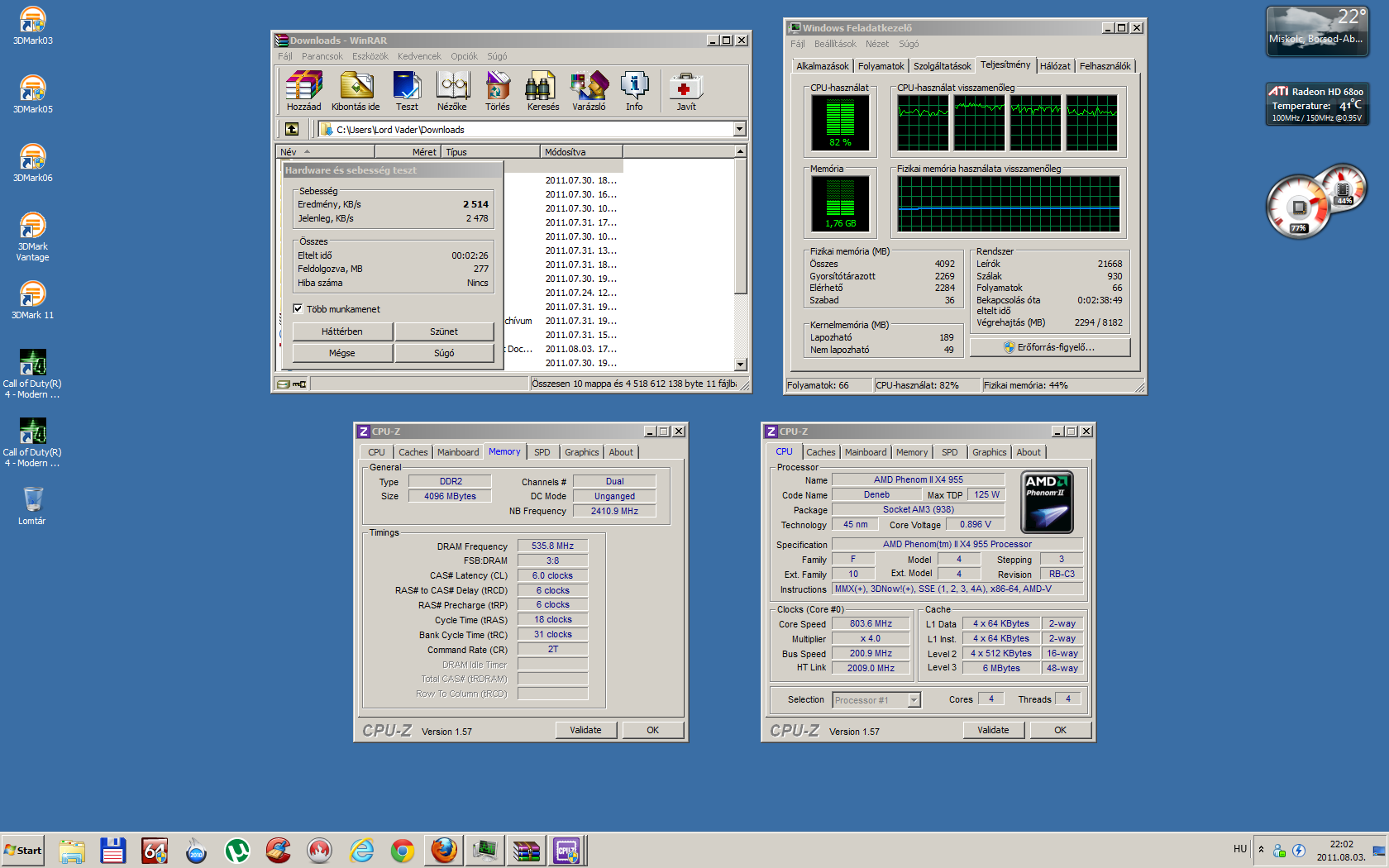Sort the WinRAR list by the Módosítva column
This screenshot has height=868, width=1389.
pyautogui.click(x=581, y=152)
